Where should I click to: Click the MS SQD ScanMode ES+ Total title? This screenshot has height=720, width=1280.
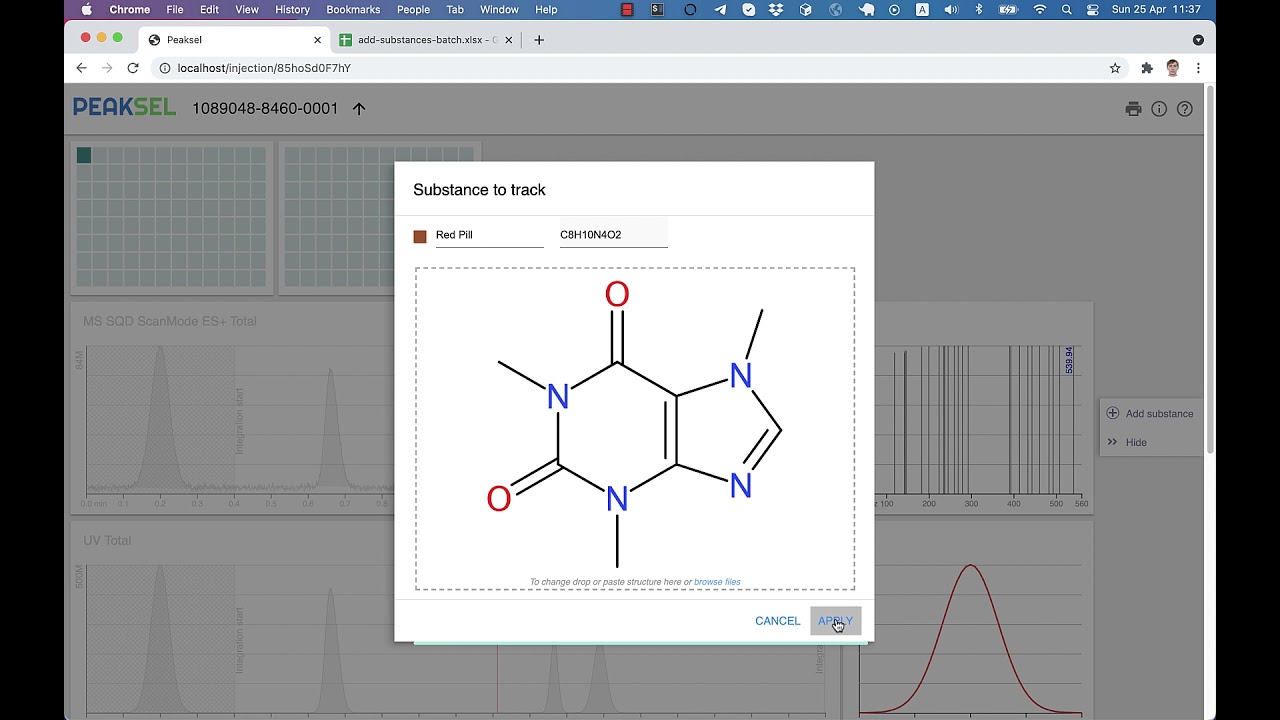tap(170, 321)
